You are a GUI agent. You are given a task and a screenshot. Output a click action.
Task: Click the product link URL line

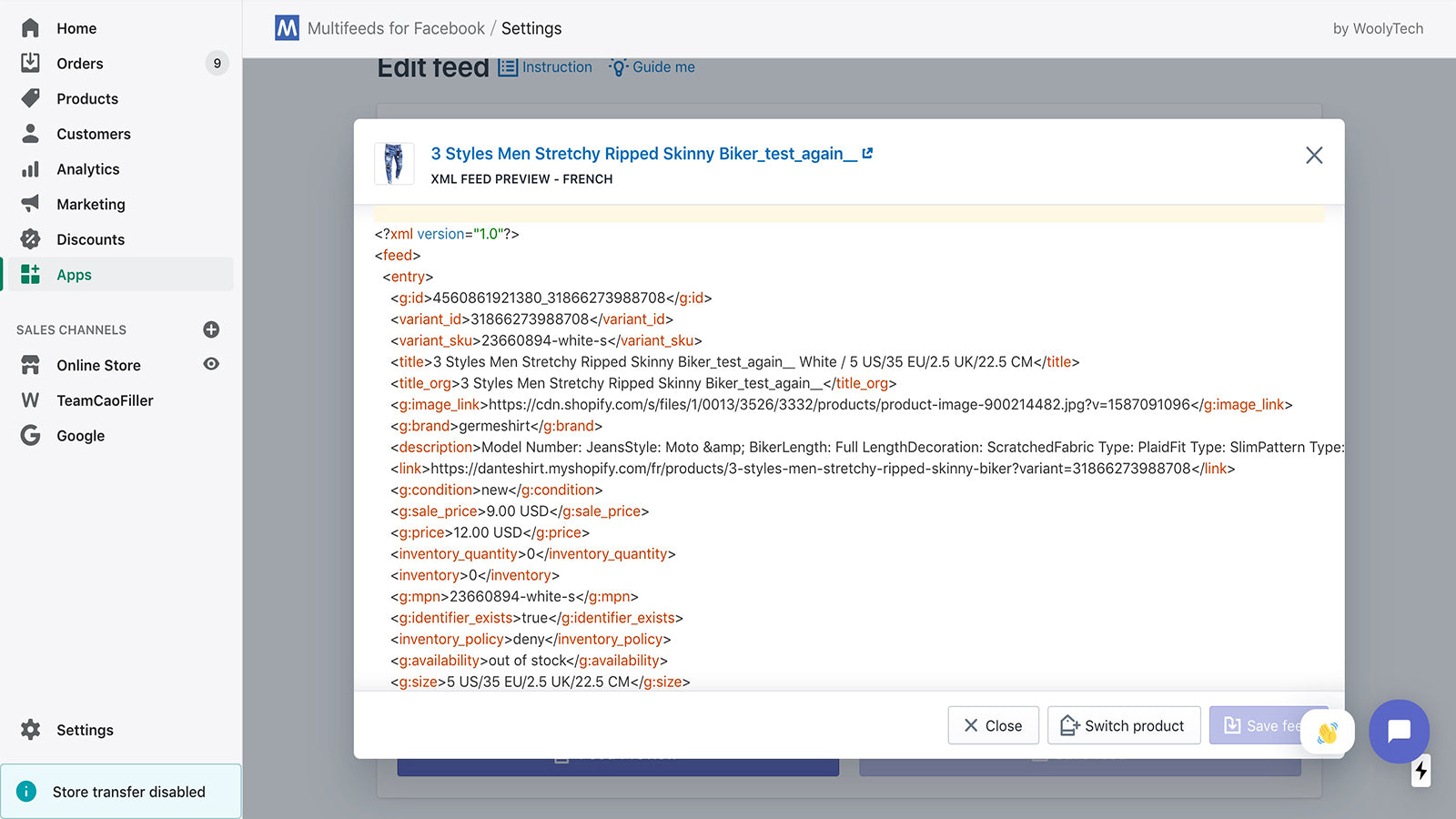pyautogui.click(x=813, y=469)
